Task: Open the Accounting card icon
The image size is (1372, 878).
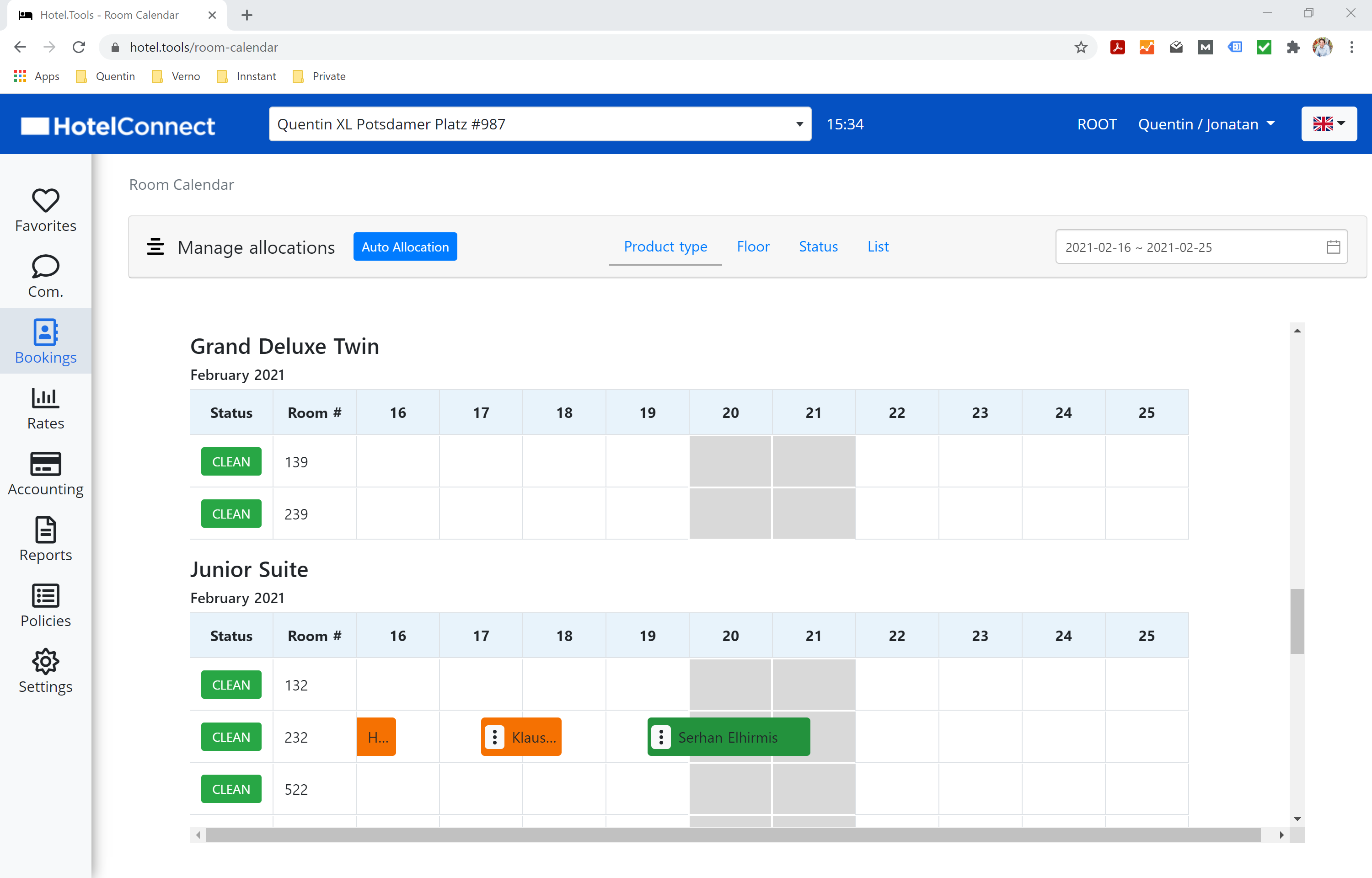Action: [x=46, y=464]
